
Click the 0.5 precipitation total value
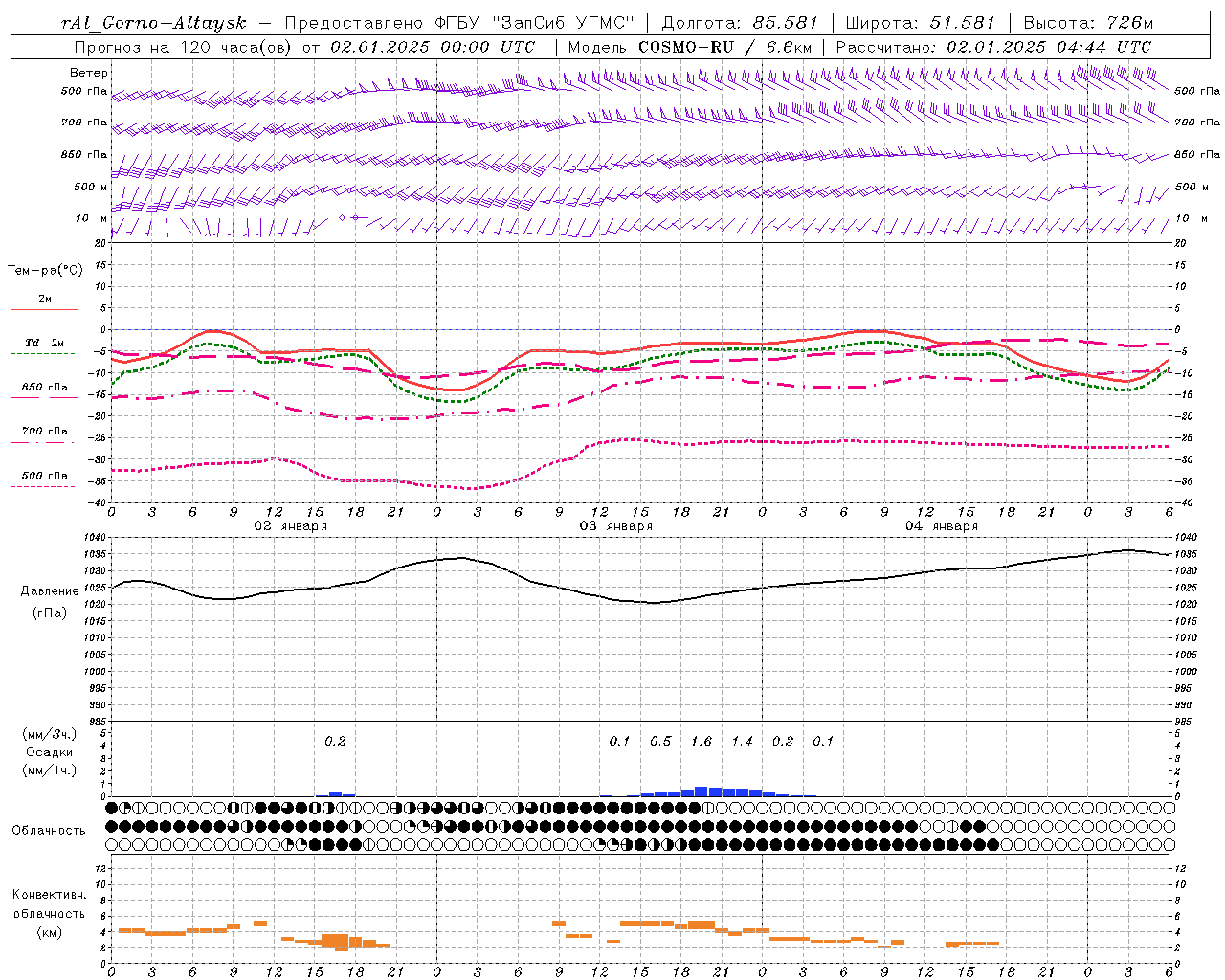tap(660, 741)
